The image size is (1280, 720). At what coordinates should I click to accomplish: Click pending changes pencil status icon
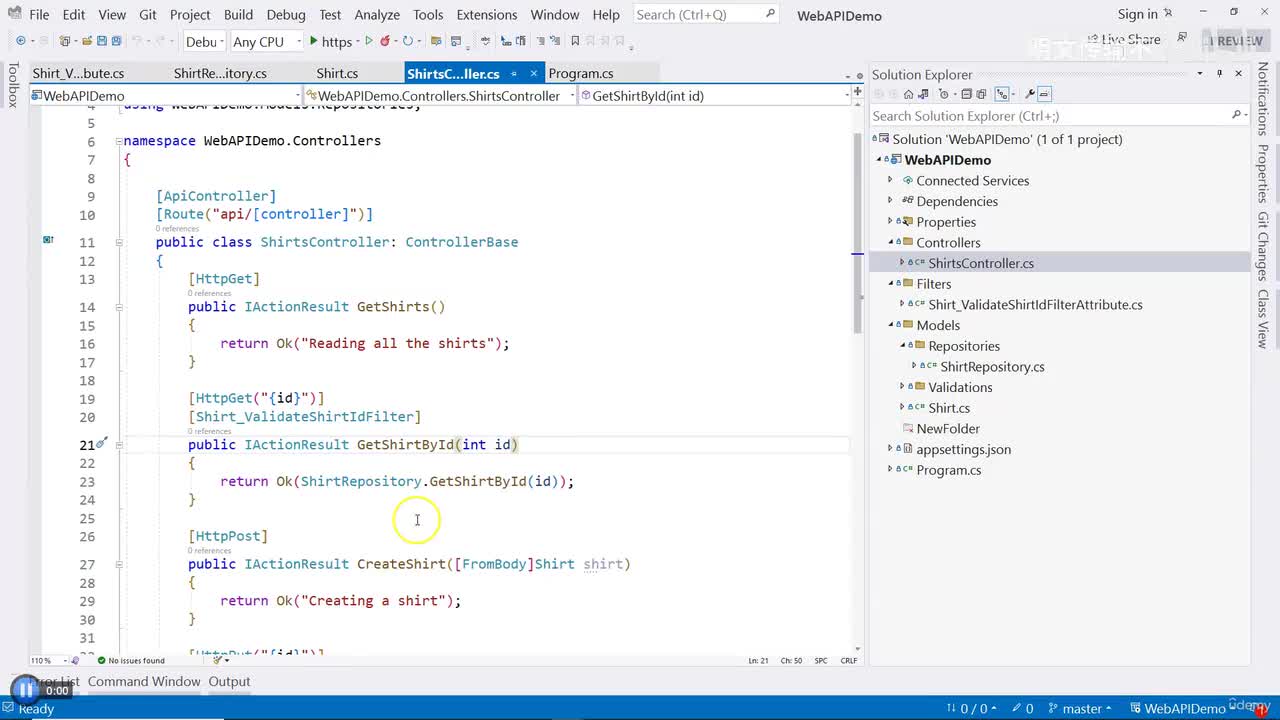pos(1021,709)
